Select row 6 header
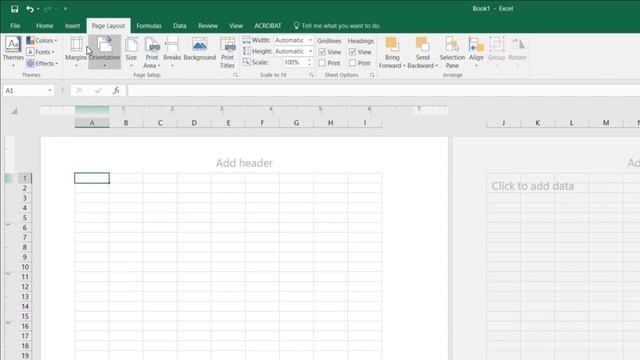The height and width of the screenshot is (360, 640). 24,227
